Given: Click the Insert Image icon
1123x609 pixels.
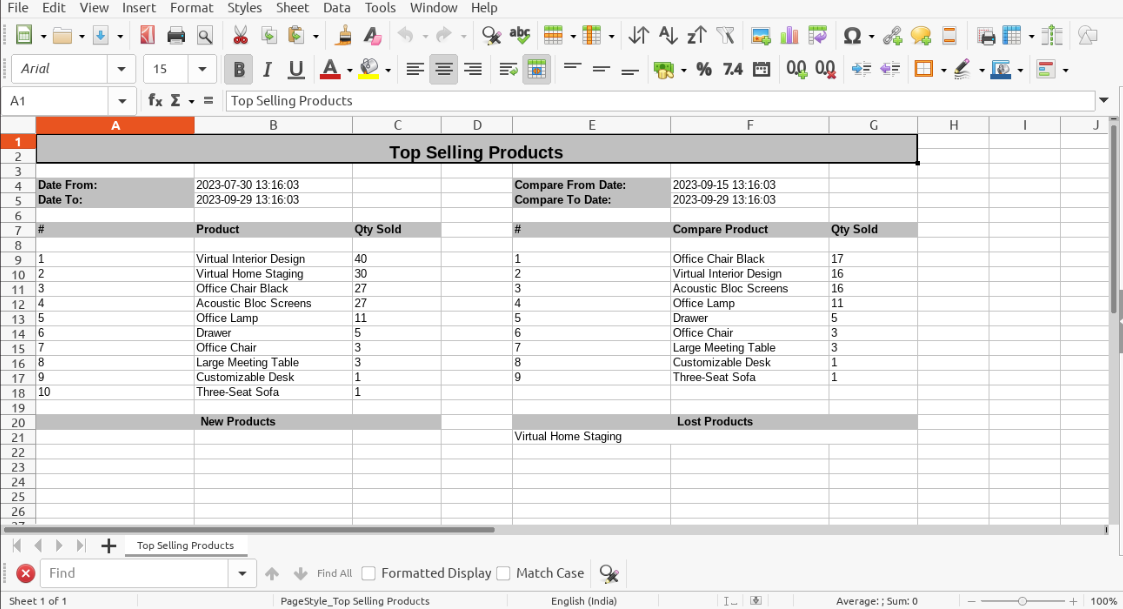Looking at the screenshot, I should [761, 35].
